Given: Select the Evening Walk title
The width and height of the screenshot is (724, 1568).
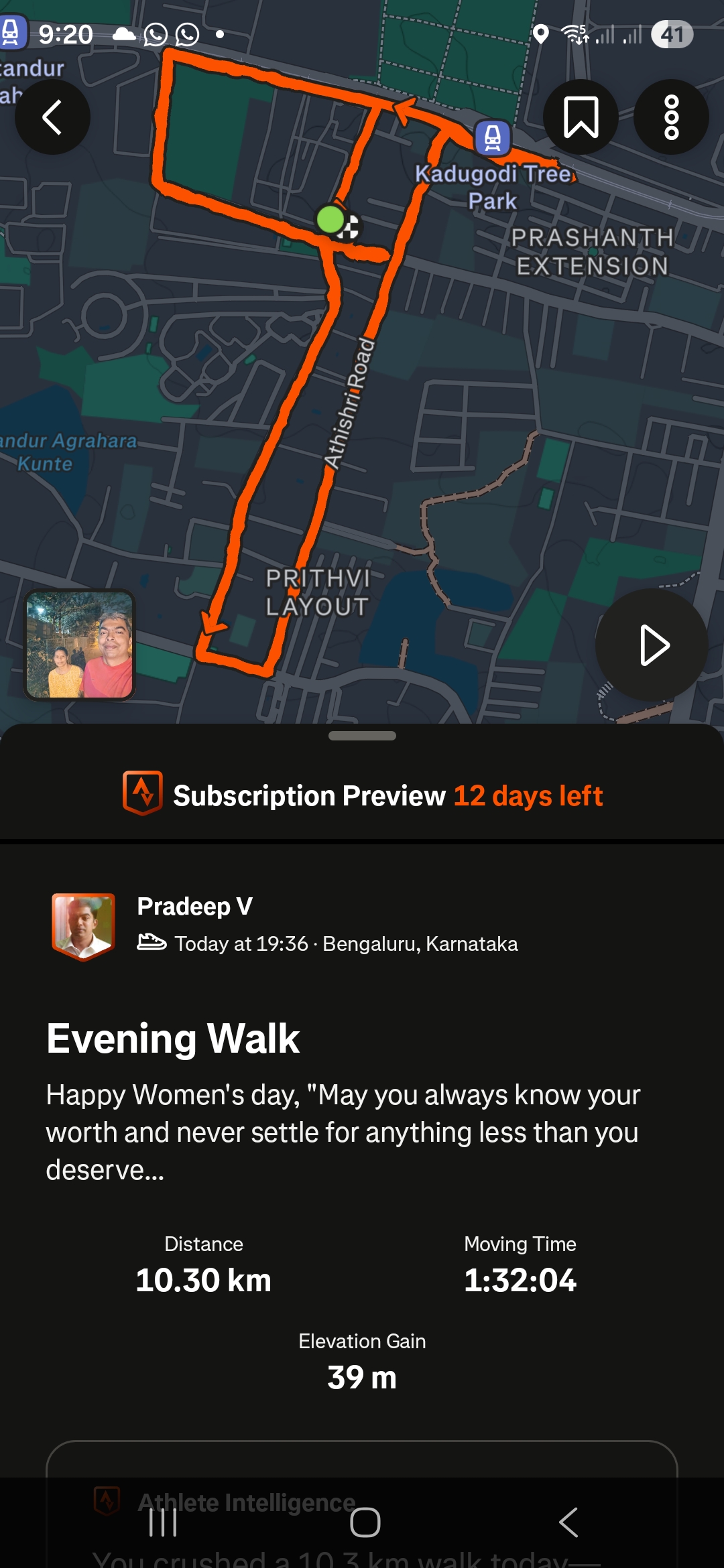Looking at the screenshot, I should tap(173, 1039).
